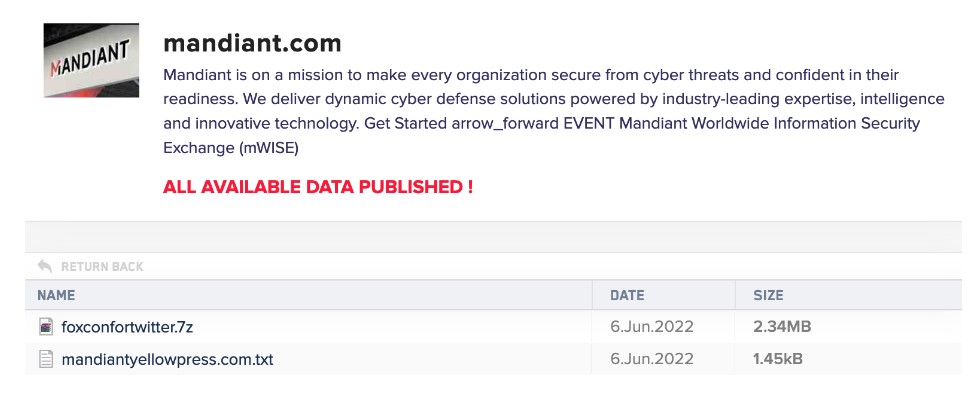Click the Get Started arrow_forward text
This screenshot has width=979, height=394.
pyautogui.click(x=461, y=124)
